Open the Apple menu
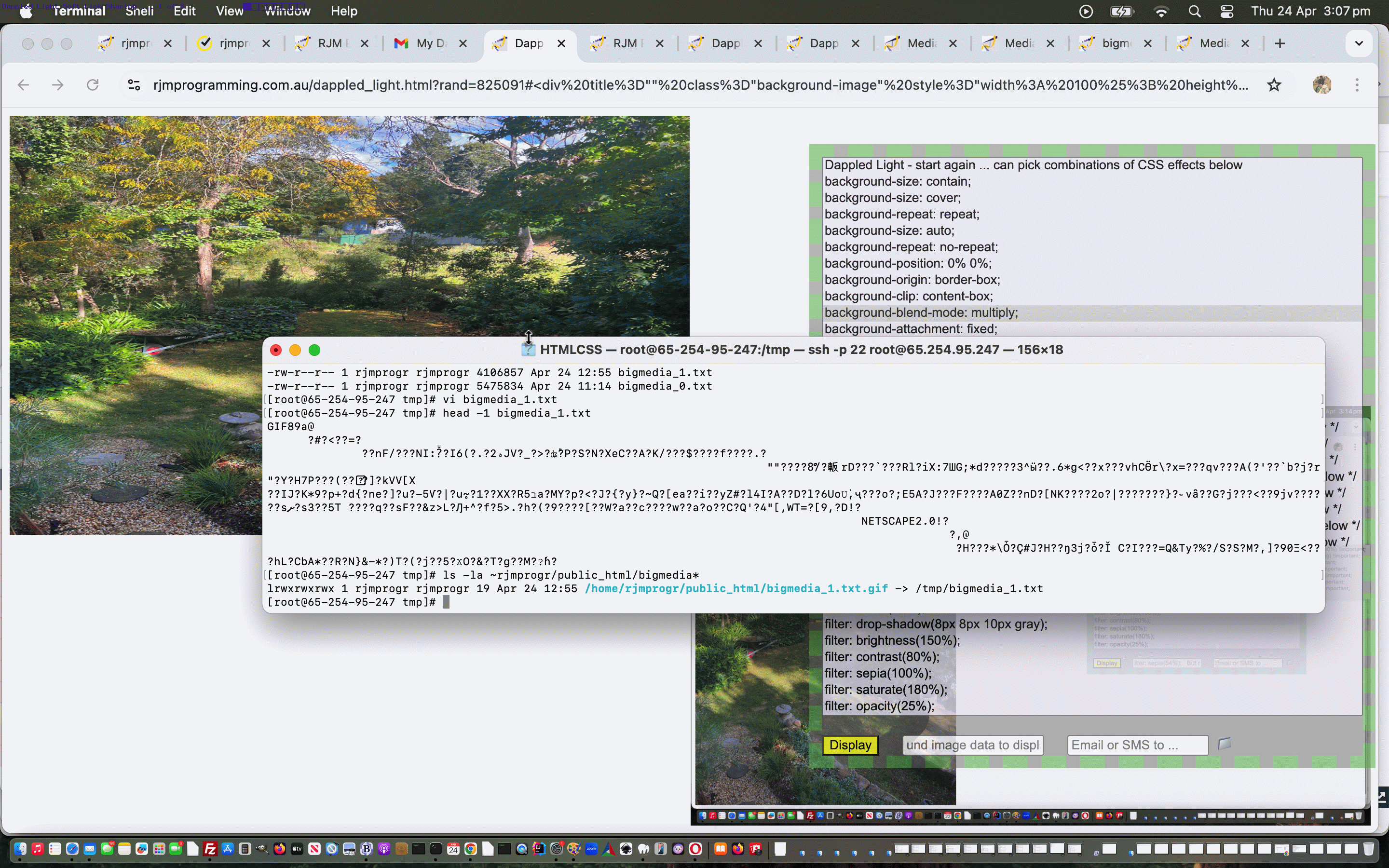This screenshot has width=1389, height=868. 26,12
